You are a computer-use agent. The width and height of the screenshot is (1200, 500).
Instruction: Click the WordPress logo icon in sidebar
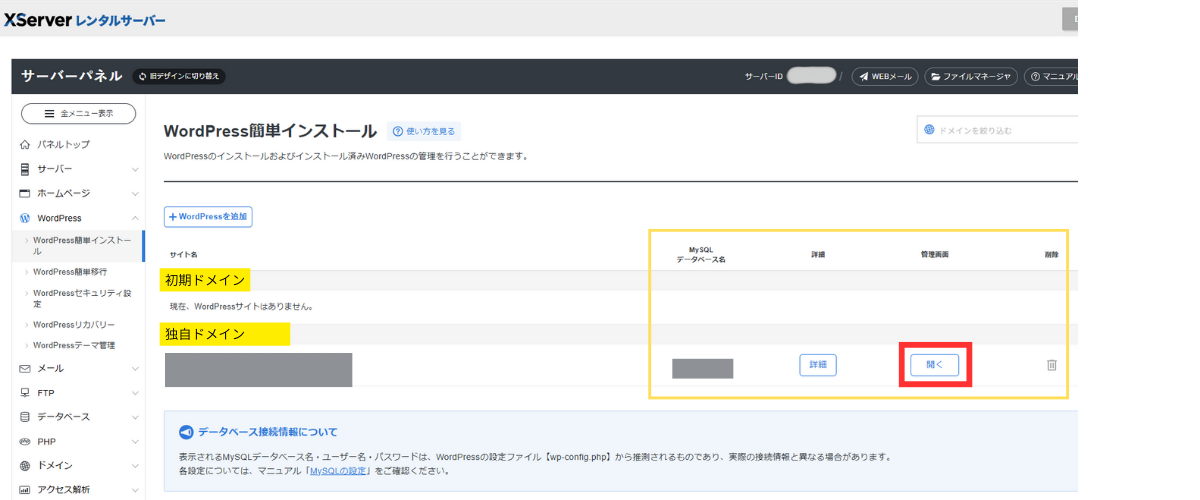(x=25, y=218)
